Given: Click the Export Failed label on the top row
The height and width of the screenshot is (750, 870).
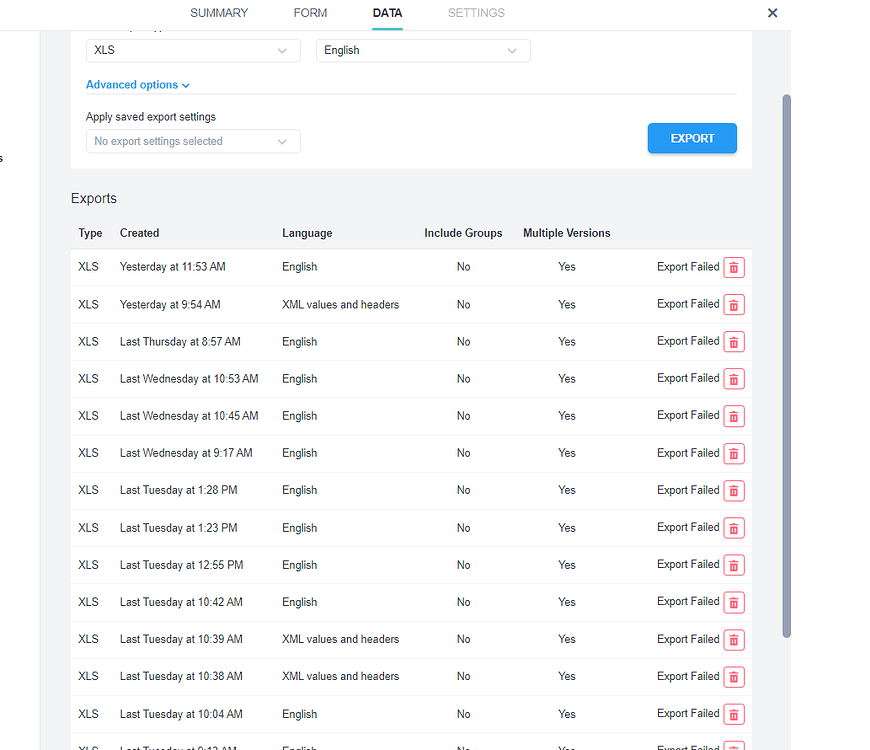Looking at the screenshot, I should (688, 267).
